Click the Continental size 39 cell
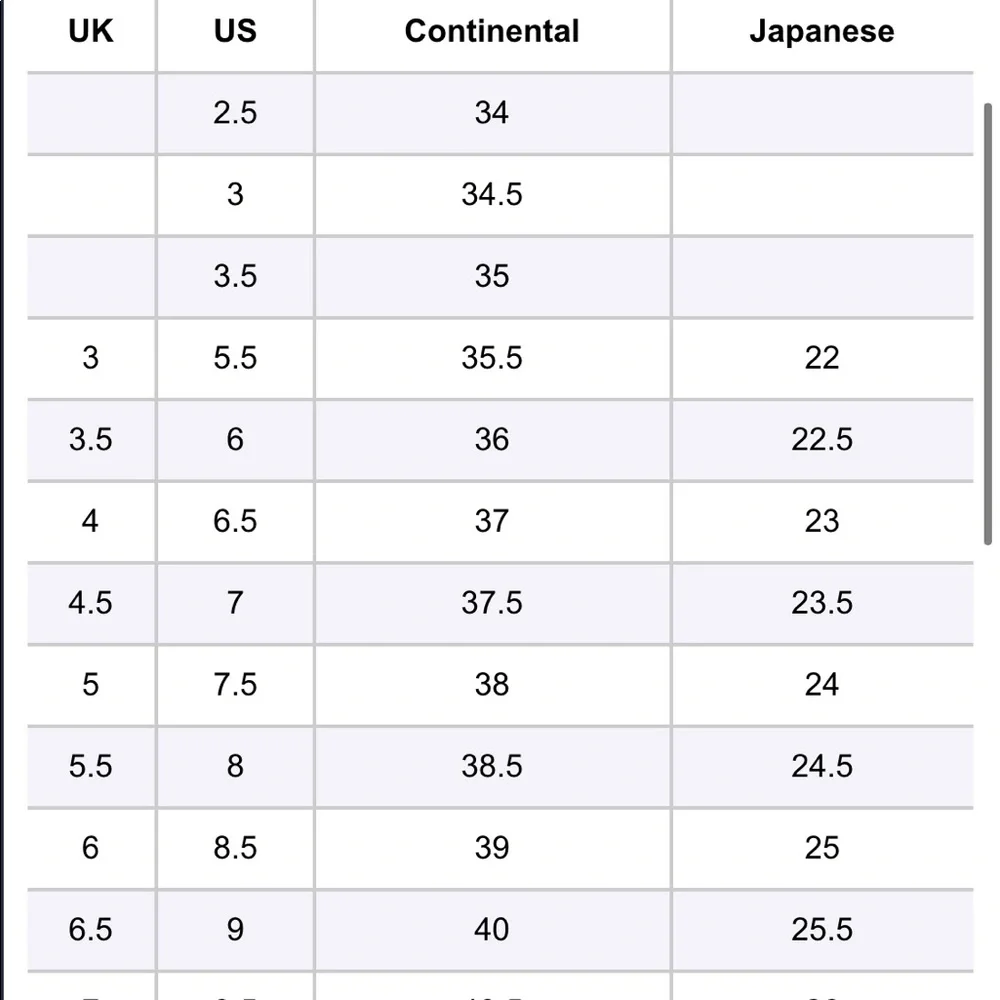The height and width of the screenshot is (1000, 1000). click(492, 848)
